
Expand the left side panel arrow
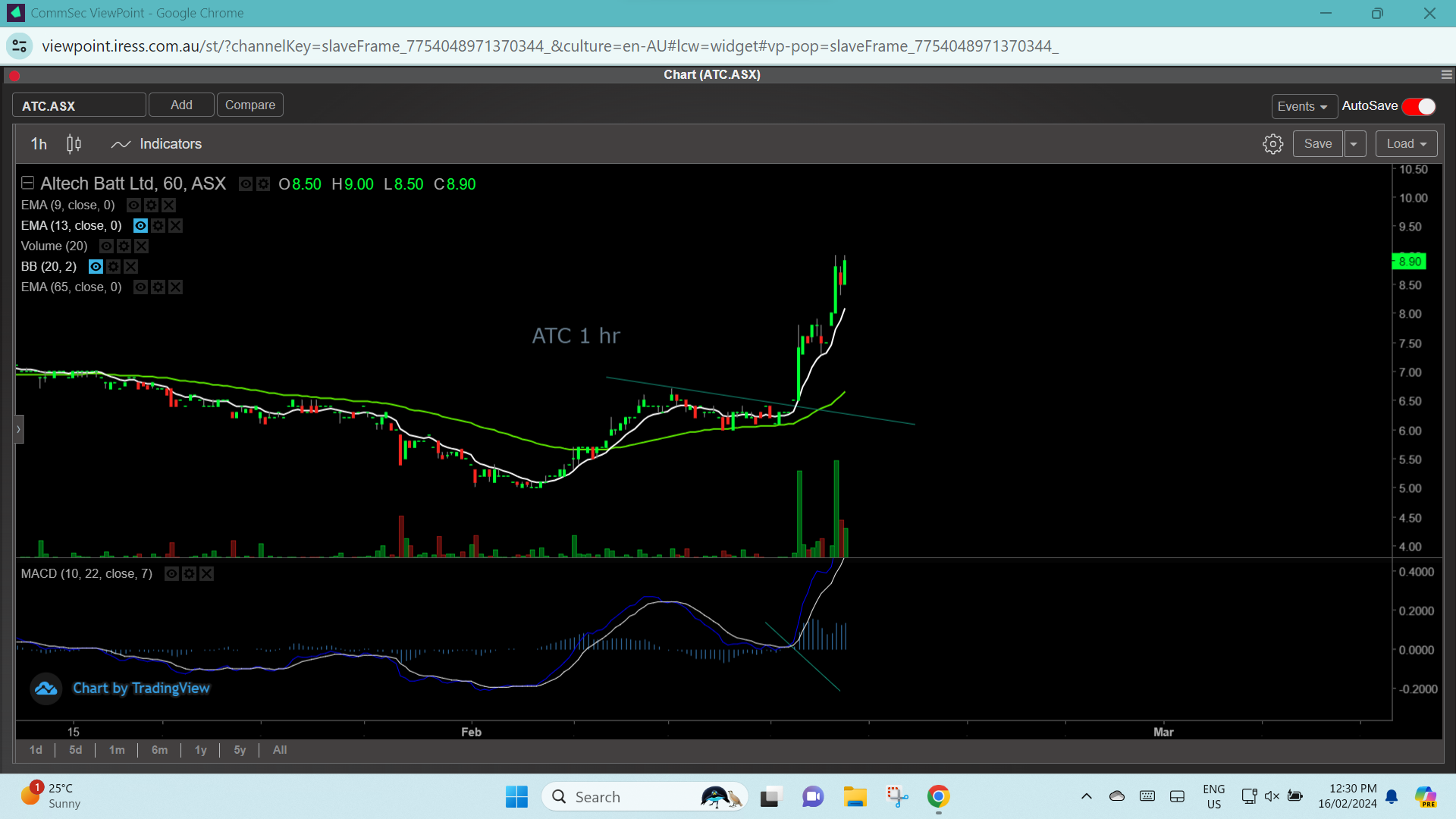pos(19,429)
